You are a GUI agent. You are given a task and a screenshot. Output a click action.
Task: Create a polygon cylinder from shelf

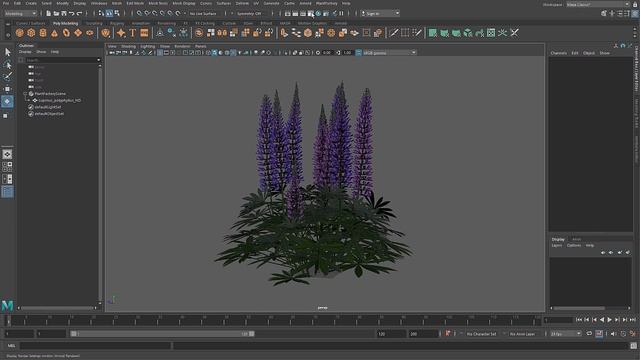click(x=43, y=33)
